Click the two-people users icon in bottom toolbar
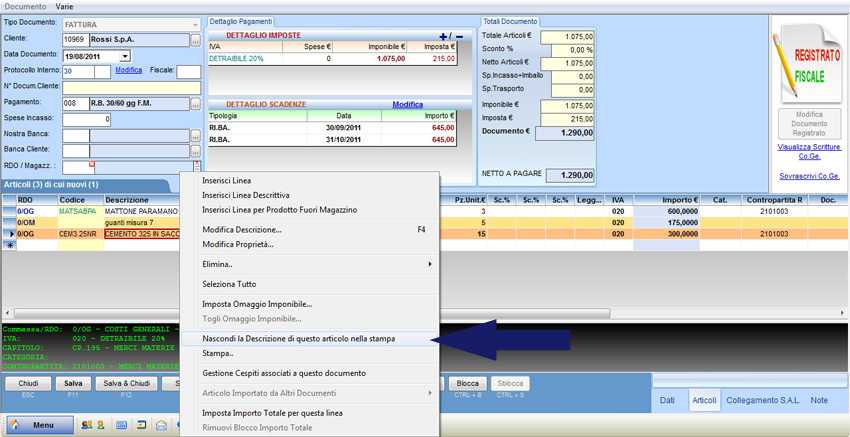The height and width of the screenshot is (437, 850). [87, 425]
